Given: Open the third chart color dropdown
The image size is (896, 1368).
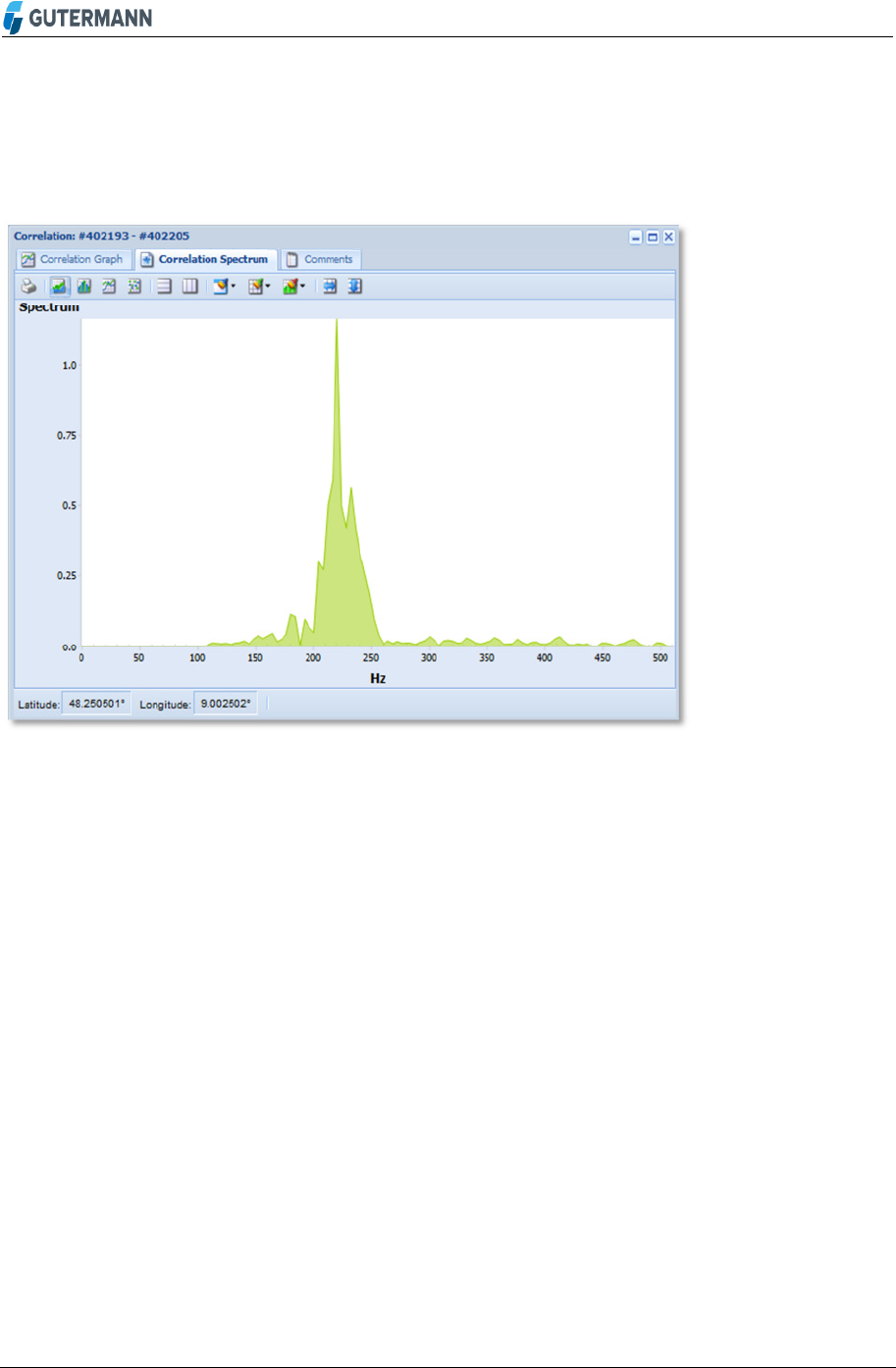Looking at the screenshot, I should [293, 287].
